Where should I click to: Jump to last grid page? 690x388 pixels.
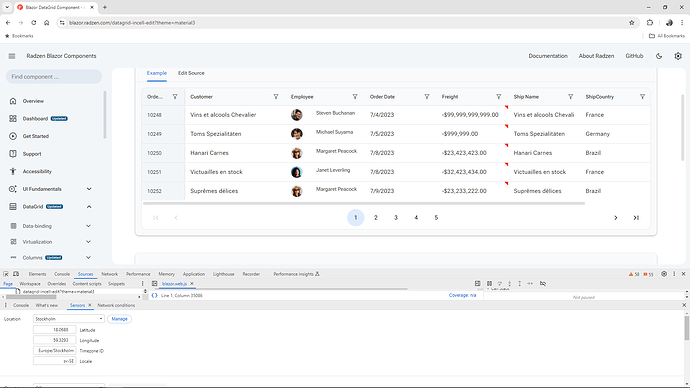[636, 218]
